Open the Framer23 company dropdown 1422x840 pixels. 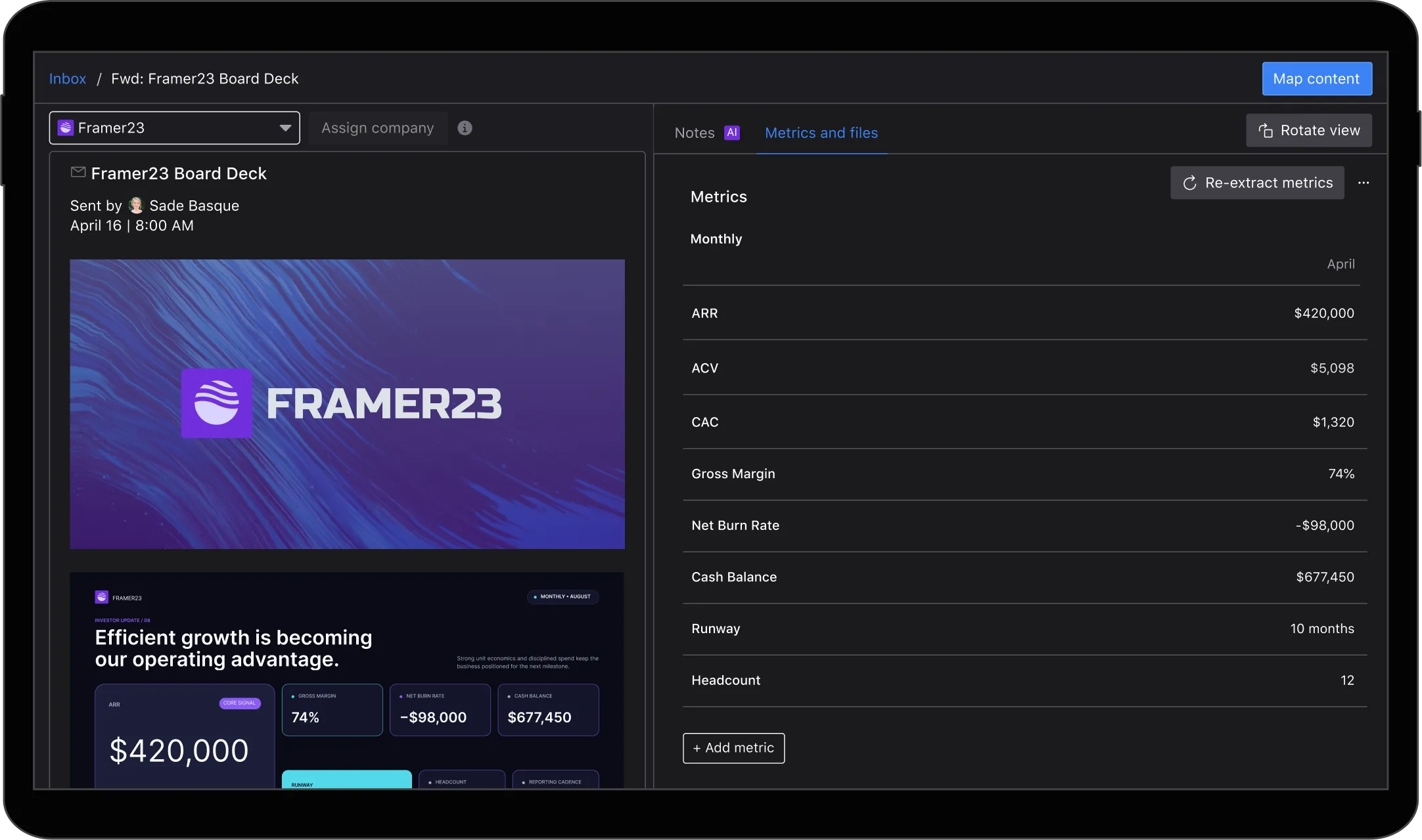pos(175,128)
